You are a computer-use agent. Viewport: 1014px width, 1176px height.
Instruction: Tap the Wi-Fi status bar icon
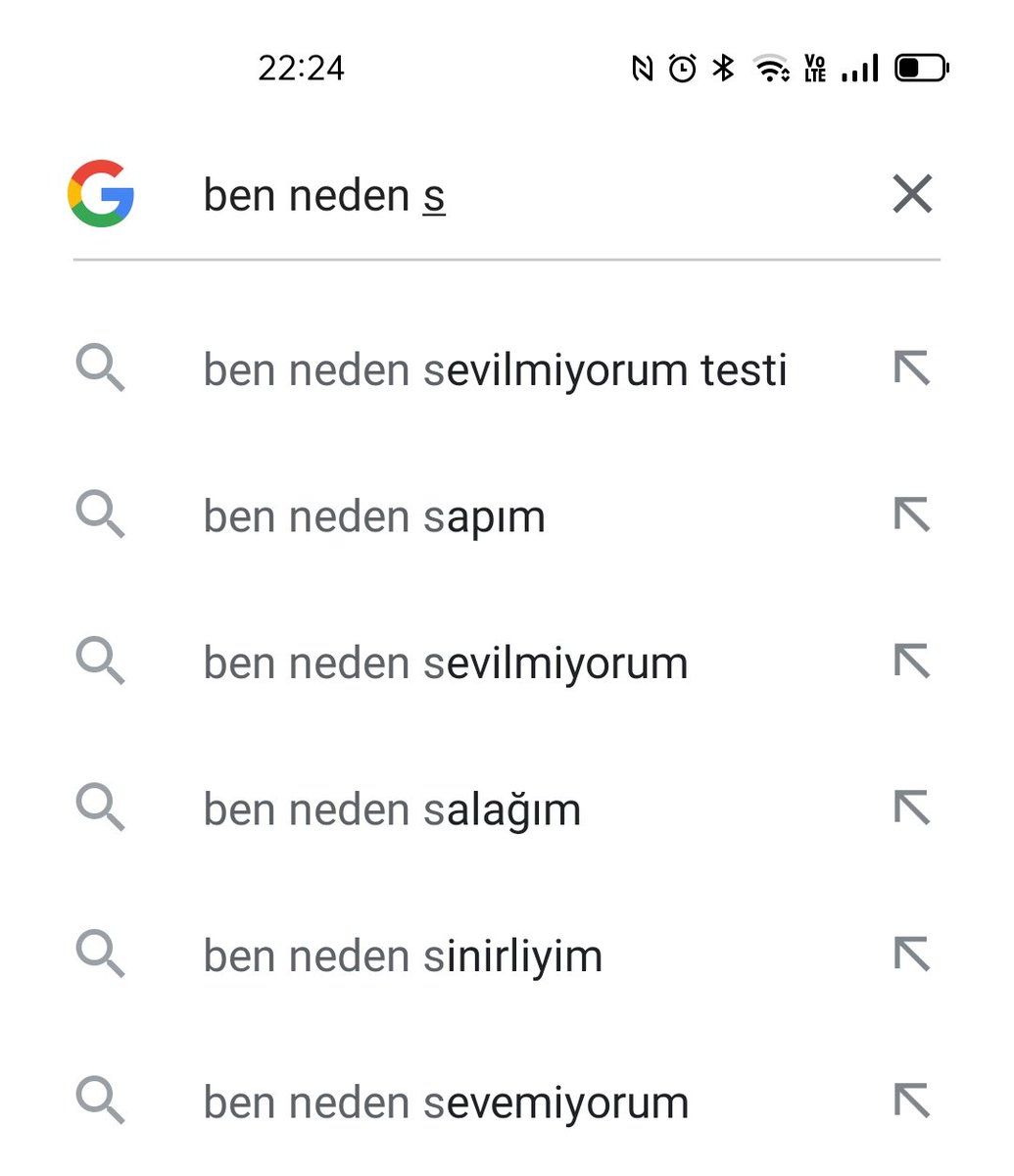coord(772,68)
